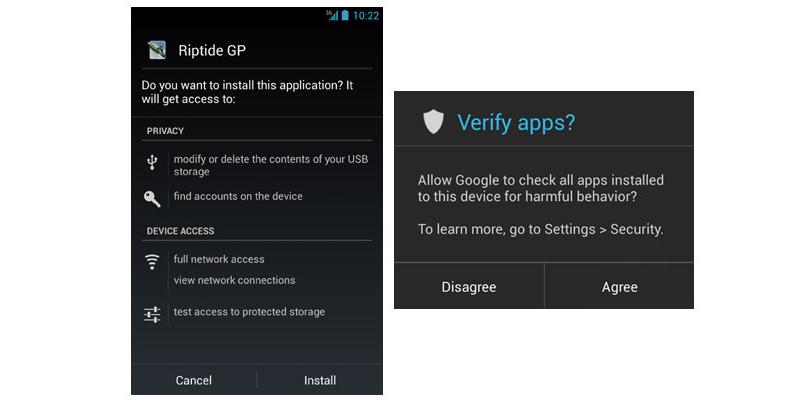Select 'view network connections' permission
This screenshot has width=800, height=400.
coord(234,280)
